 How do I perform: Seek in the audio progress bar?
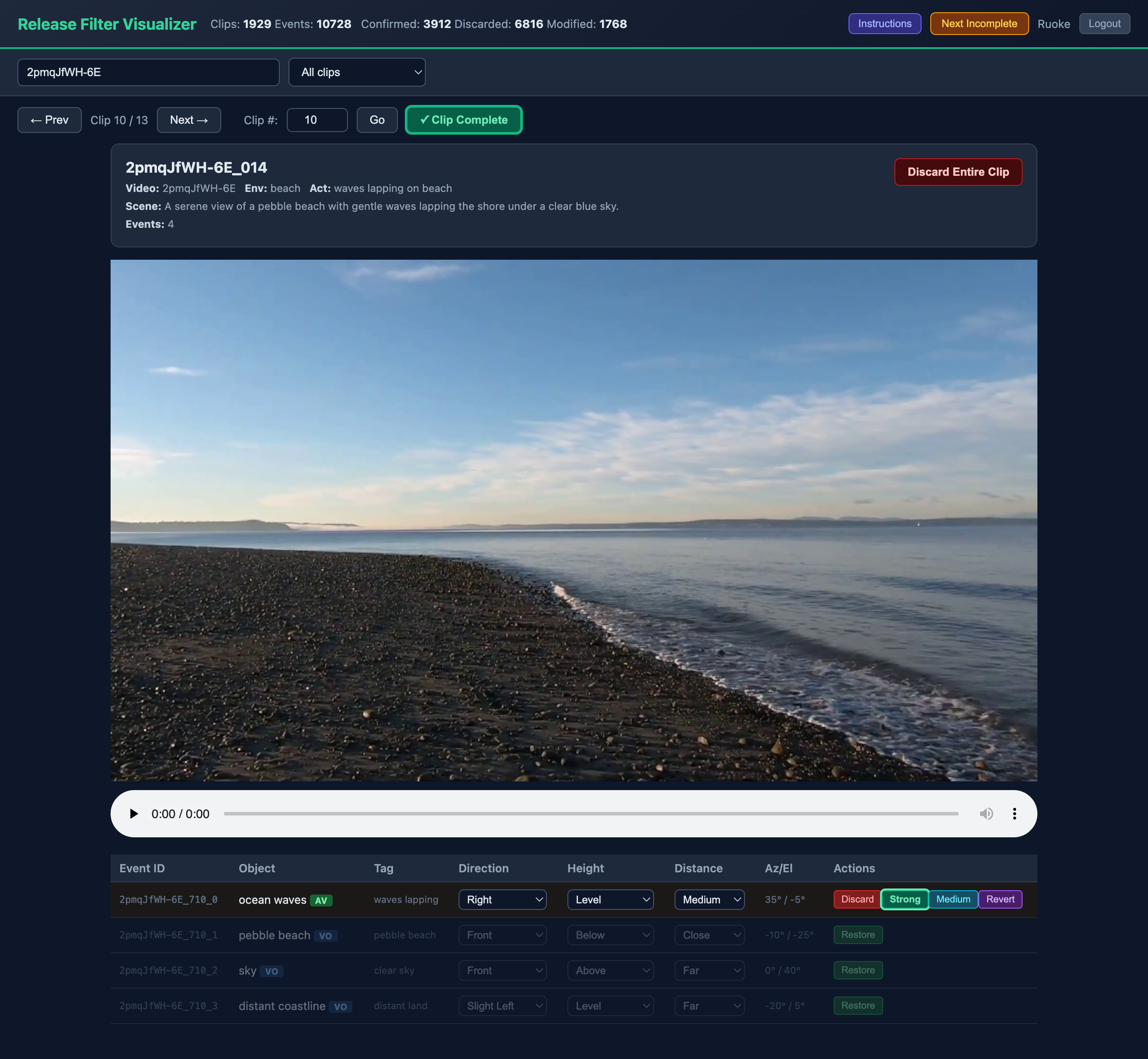(x=591, y=814)
